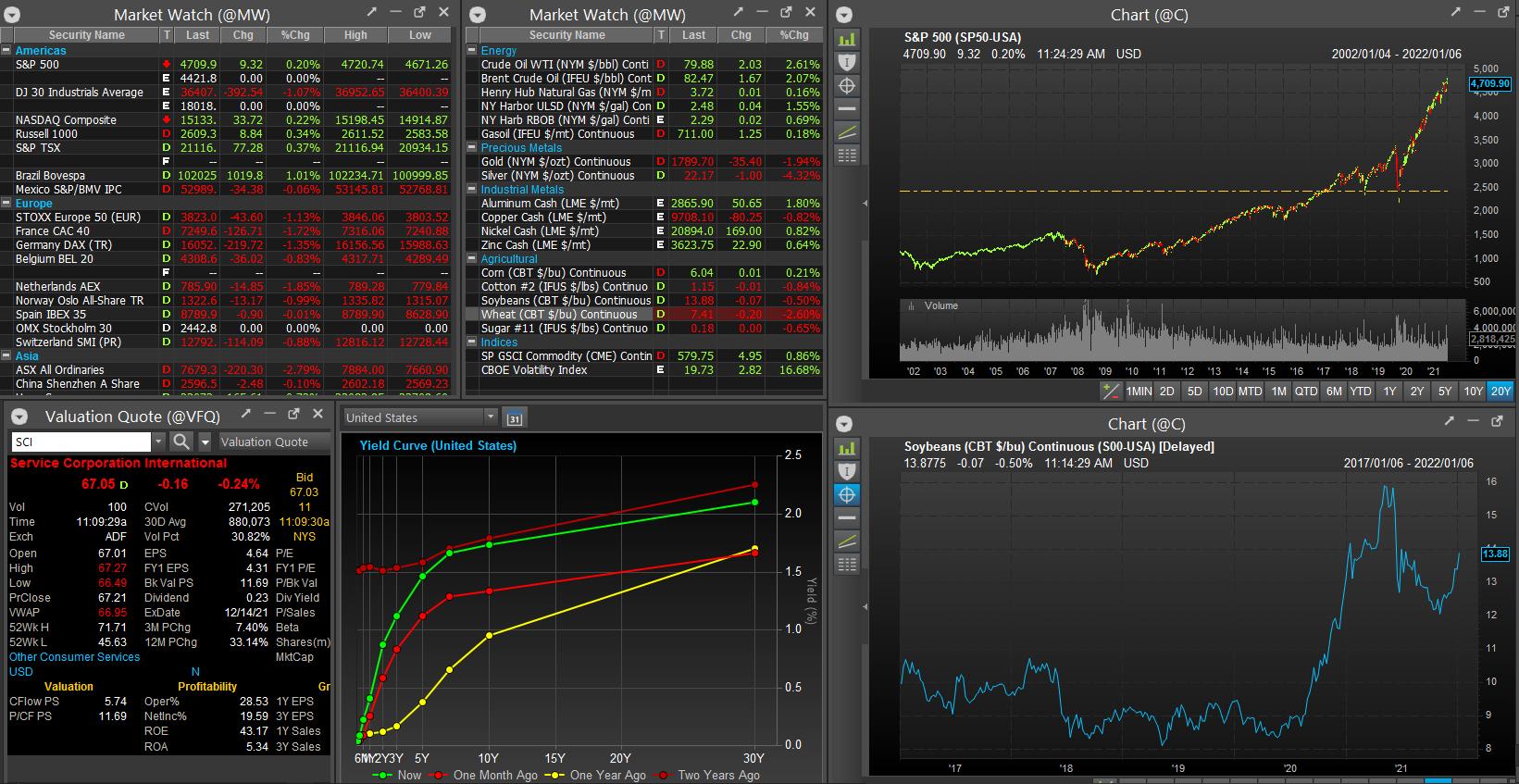Image resolution: width=1519 pixels, height=784 pixels.
Task: Switch S&P 500 chart to 5D range
Action: pos(1194,392)
